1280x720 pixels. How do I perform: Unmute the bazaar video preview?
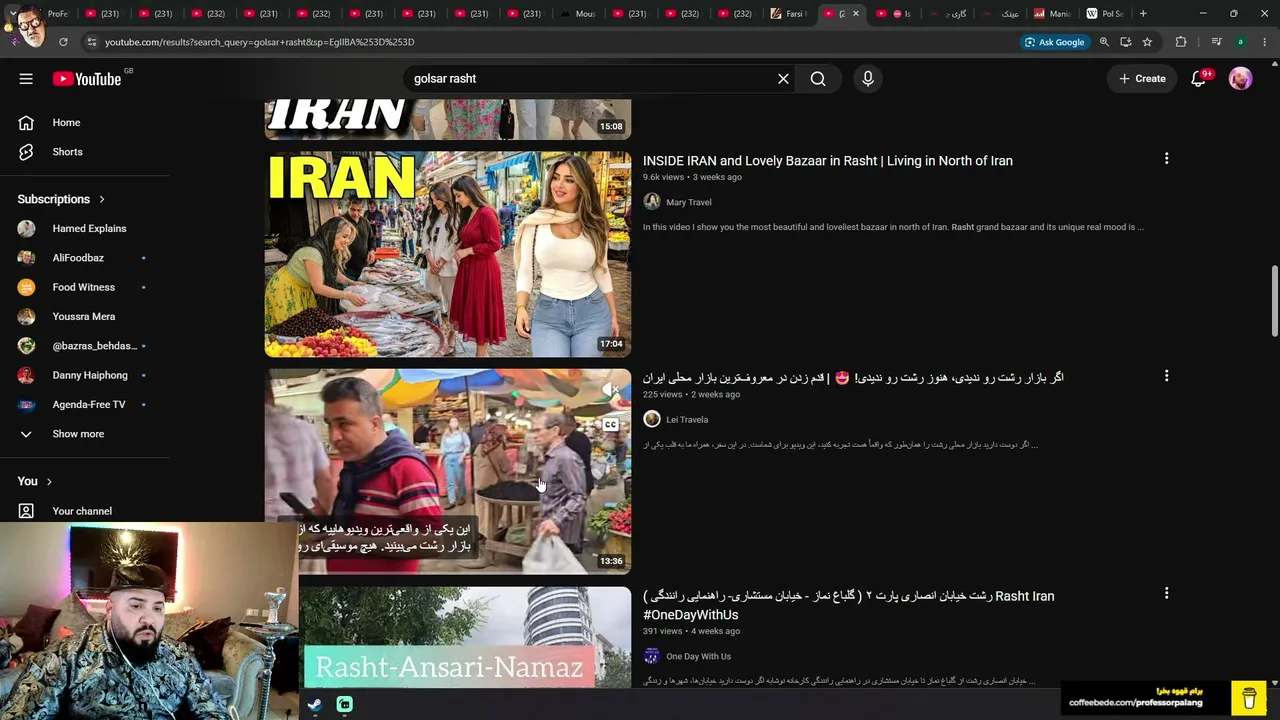(x=610, y=391)
